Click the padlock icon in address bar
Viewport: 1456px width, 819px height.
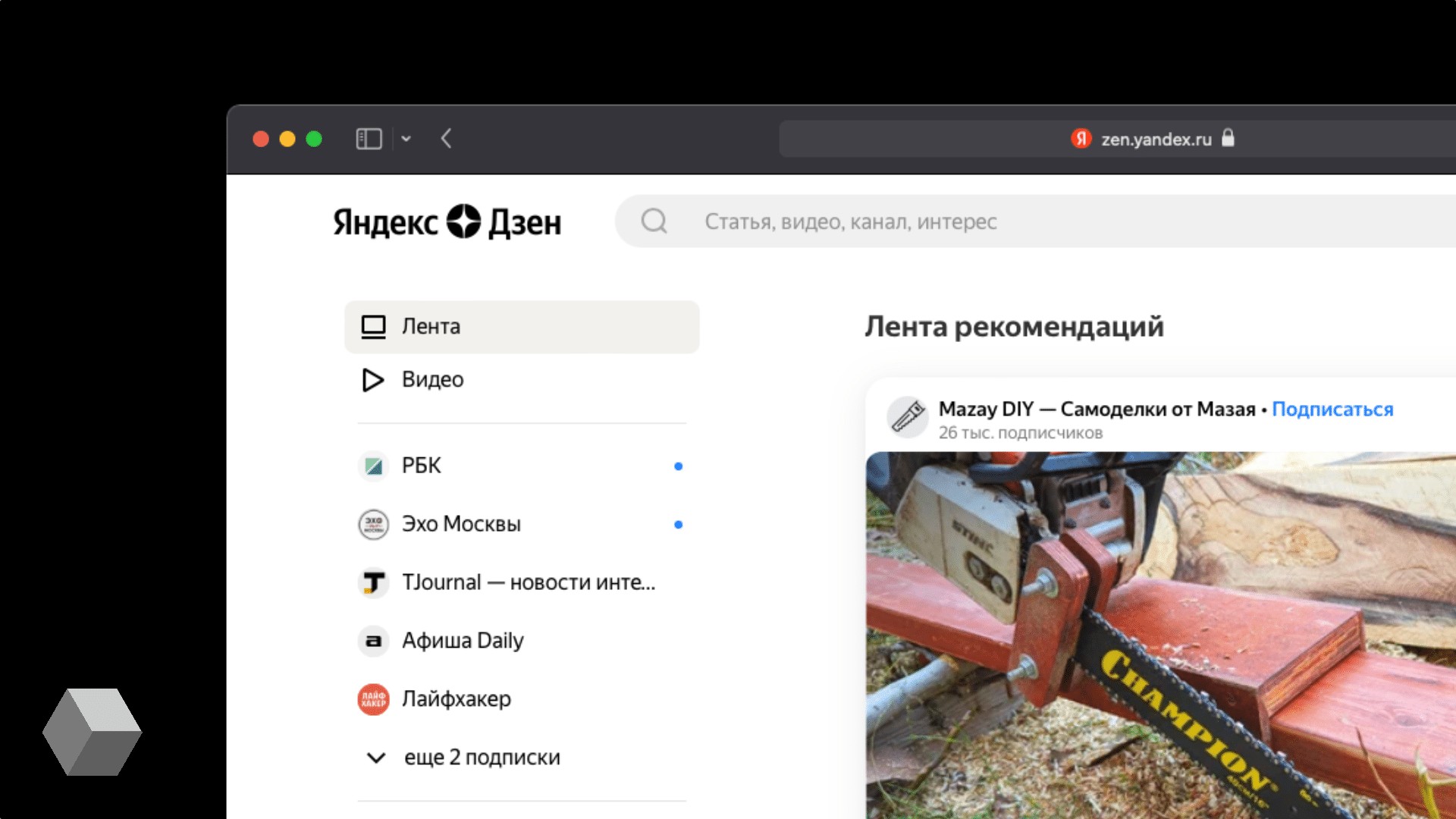[1228, 138]
